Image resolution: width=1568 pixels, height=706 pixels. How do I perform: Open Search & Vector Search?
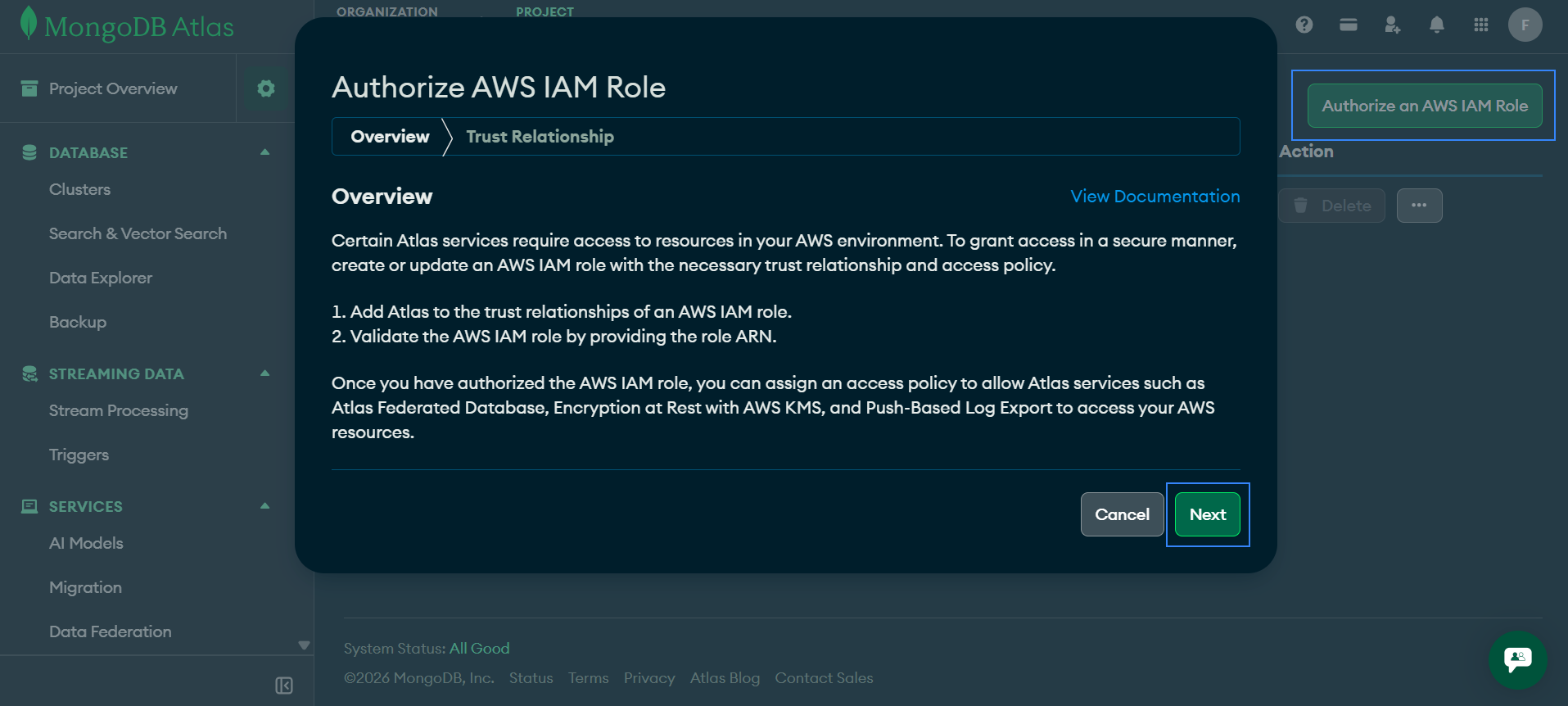click(138, 233)
